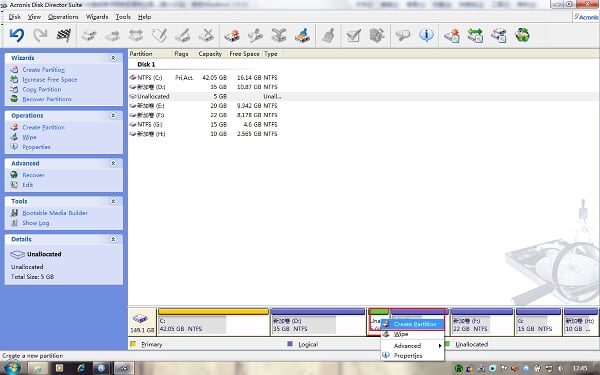Click the green Recover Partitions toolbar icon
The image size is (600, 375).
pos(522,35)
